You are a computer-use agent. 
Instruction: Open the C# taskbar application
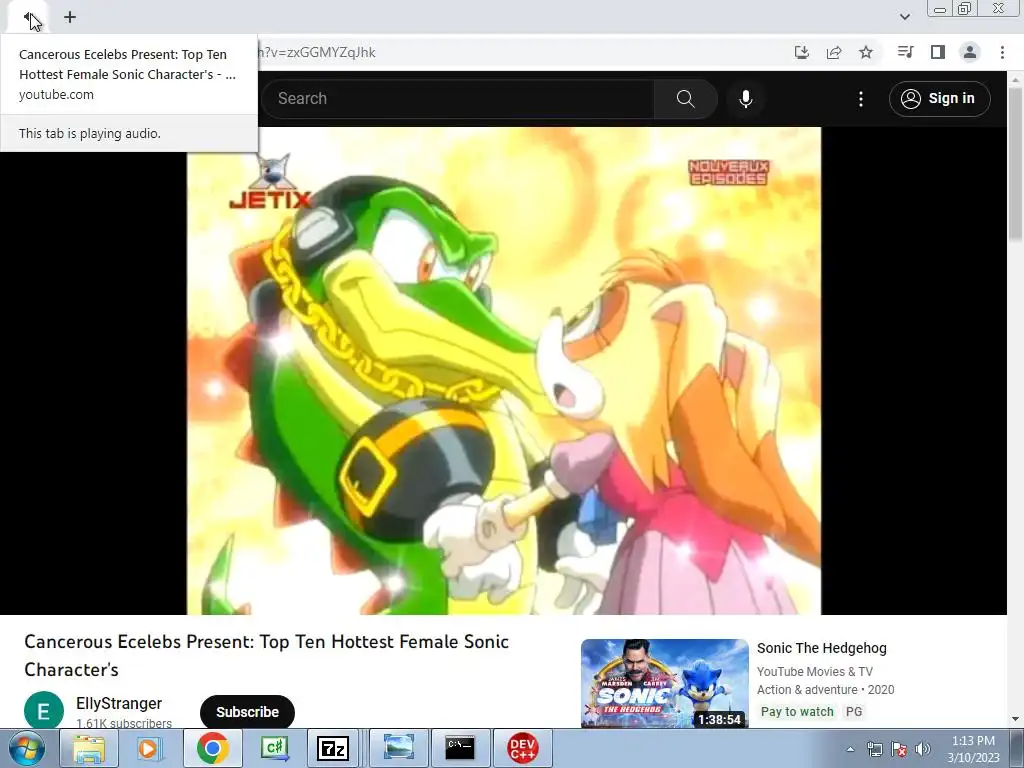(x=274, y=748)
